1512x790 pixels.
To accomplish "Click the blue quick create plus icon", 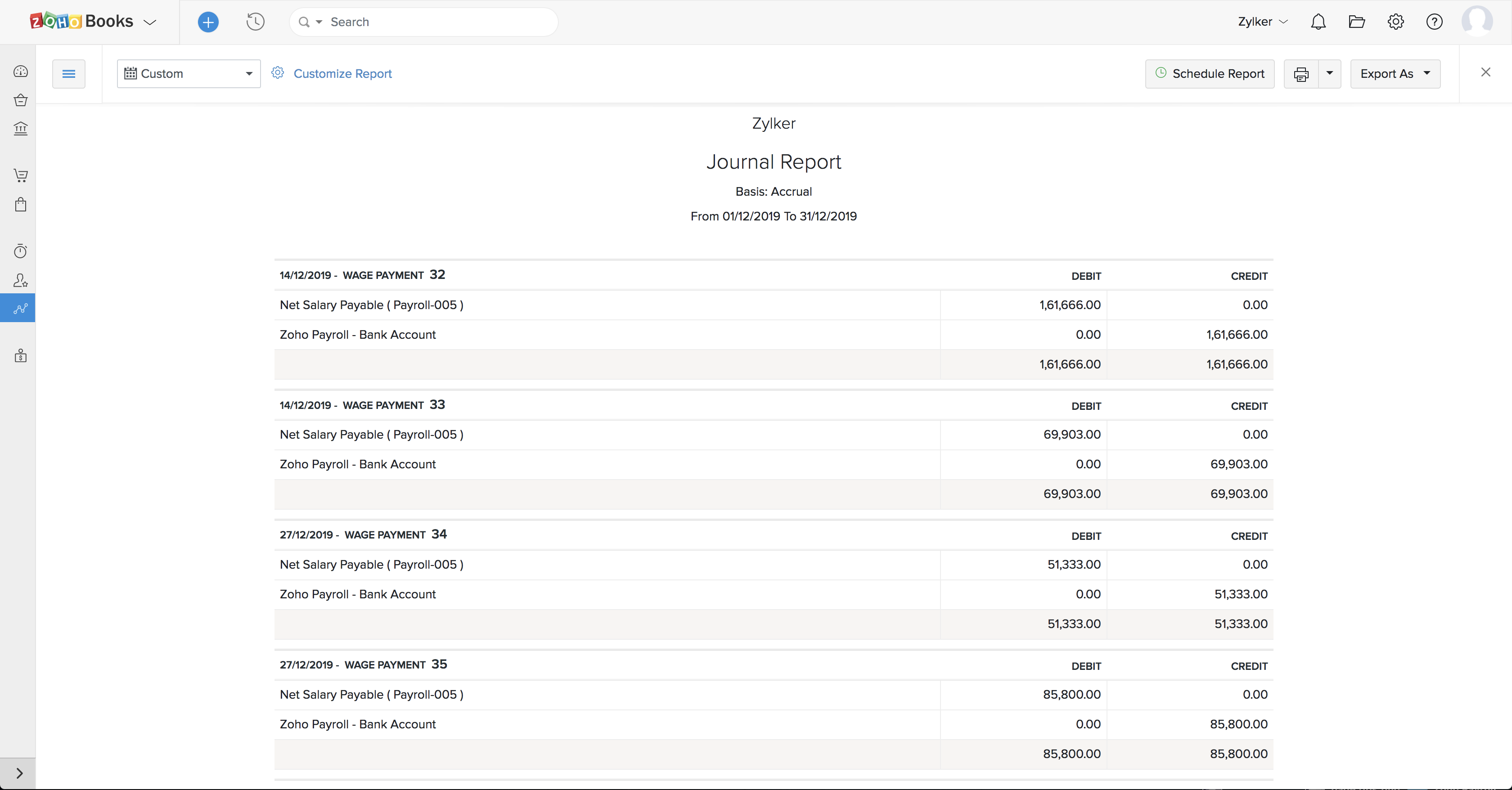I will pyautogui.click(x=208, y=22).
